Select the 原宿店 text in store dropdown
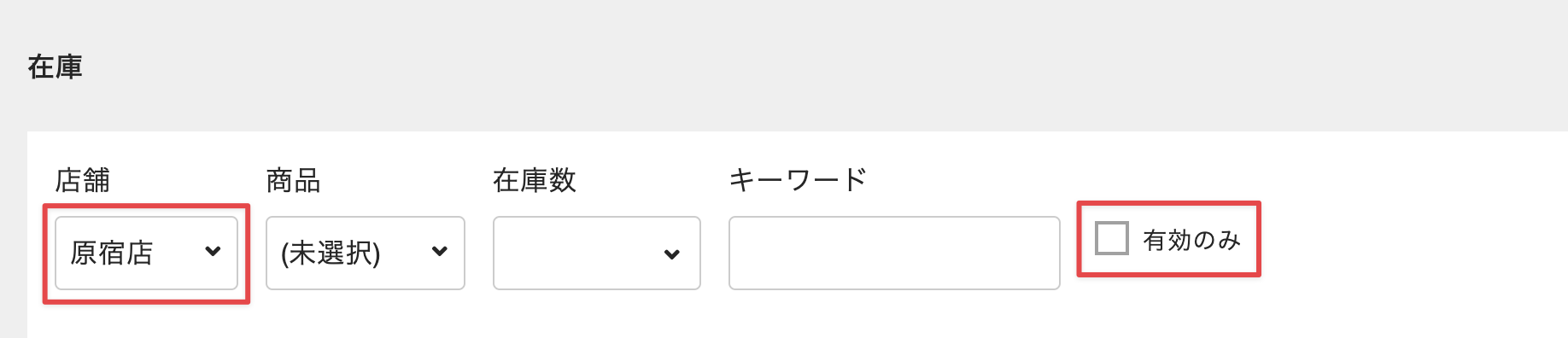Image resolution: width=1568 pixels, height=338 pixels. (111, 253)
